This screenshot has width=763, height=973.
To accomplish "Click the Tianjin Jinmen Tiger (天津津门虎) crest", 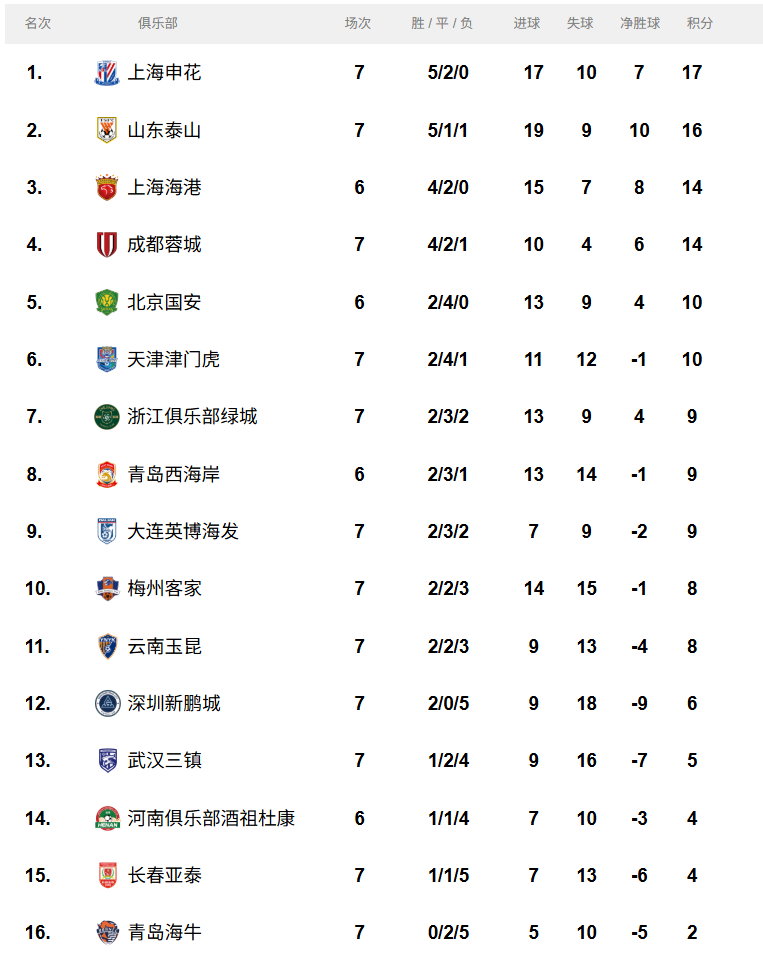I will pyautogui.click(x=106, y=360).
